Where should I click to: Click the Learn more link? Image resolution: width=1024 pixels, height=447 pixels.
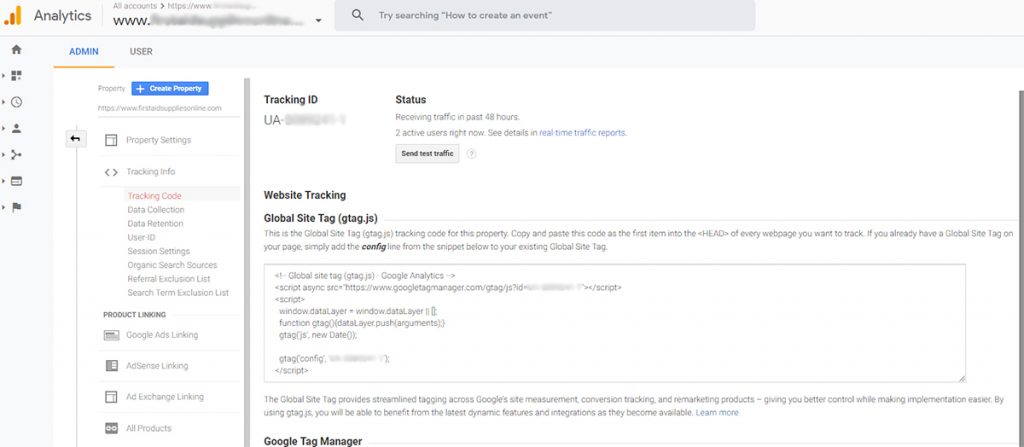point(717,413)
